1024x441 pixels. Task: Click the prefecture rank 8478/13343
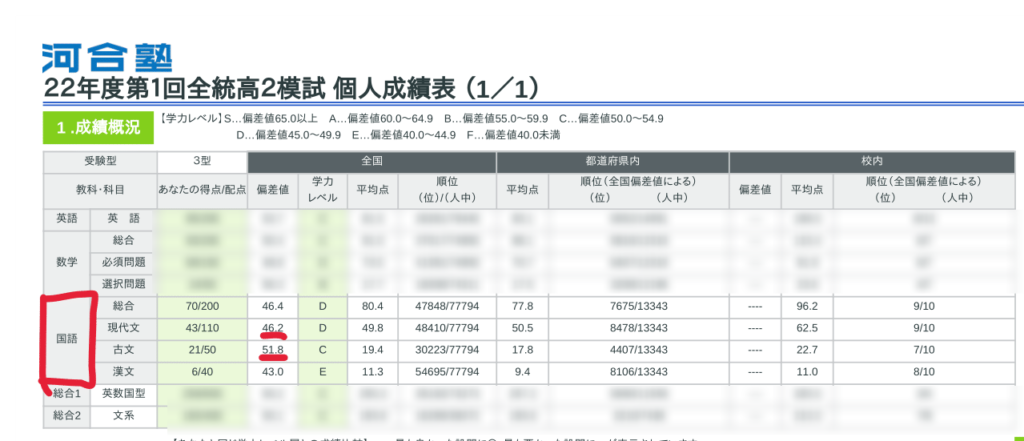coord(639,327)
